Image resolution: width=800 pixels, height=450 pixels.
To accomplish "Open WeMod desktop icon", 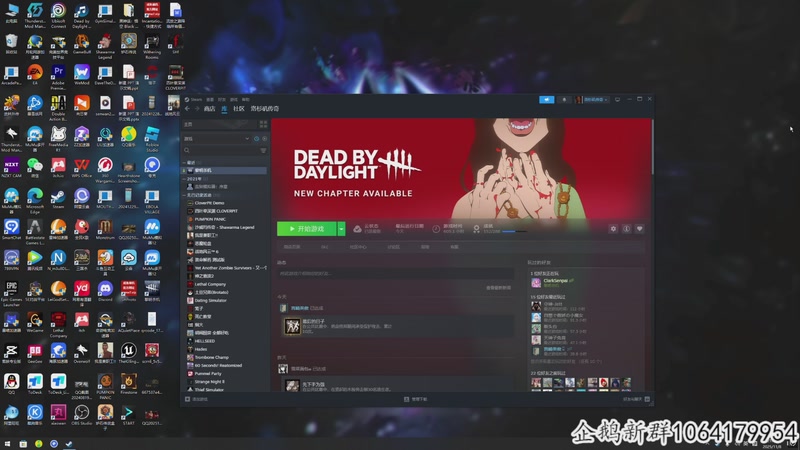I will click(x=82, y=74).
